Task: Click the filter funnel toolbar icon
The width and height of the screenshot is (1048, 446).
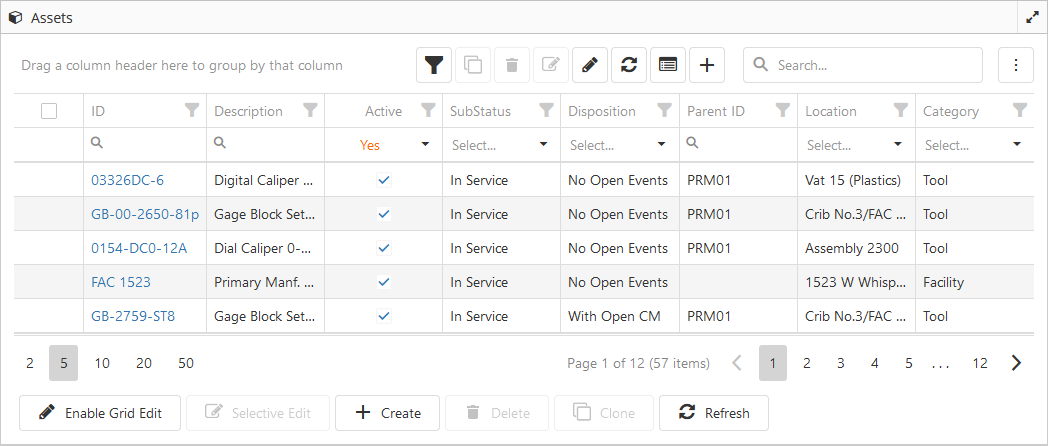Action: click(434, 65)
